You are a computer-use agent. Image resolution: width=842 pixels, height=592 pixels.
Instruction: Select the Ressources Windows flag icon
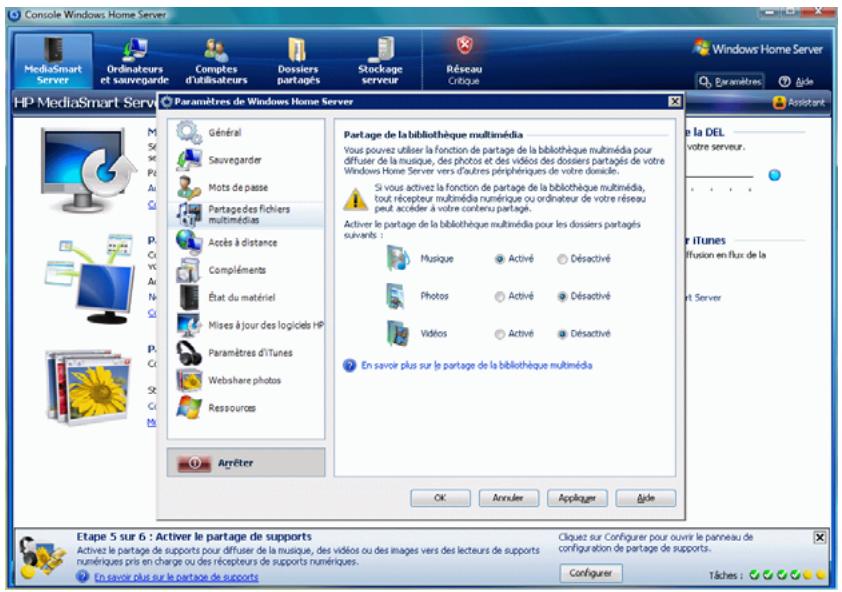(189, 408)
